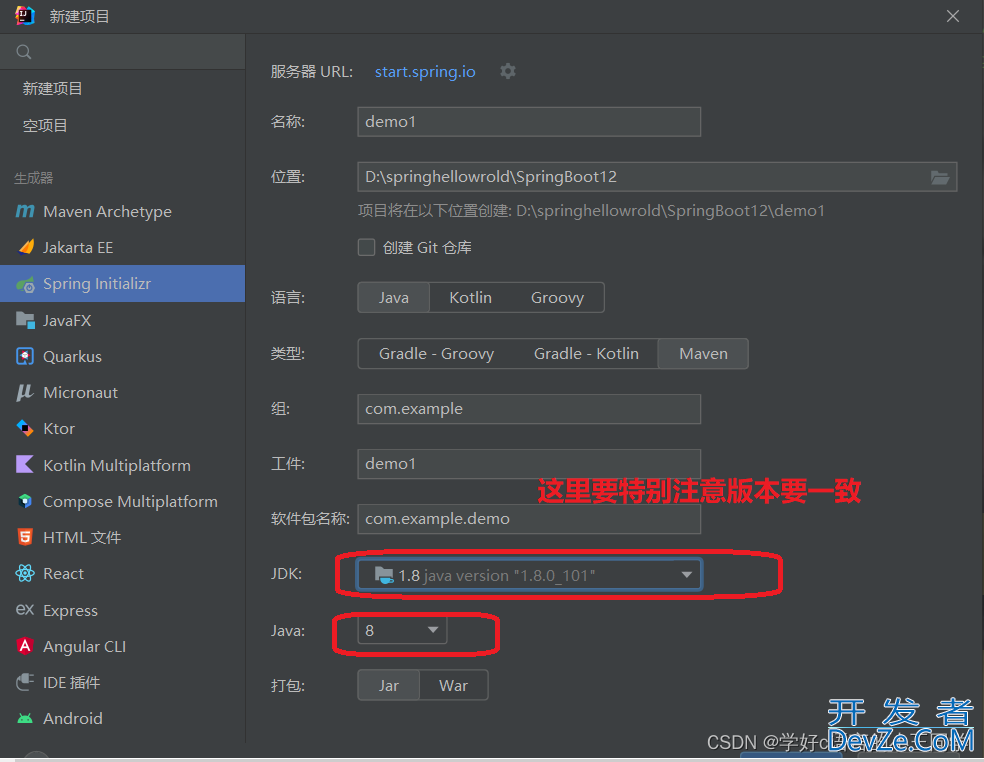The image size is (984, 762).
Task: Click the sidebar search field
Action: point(122,52)
